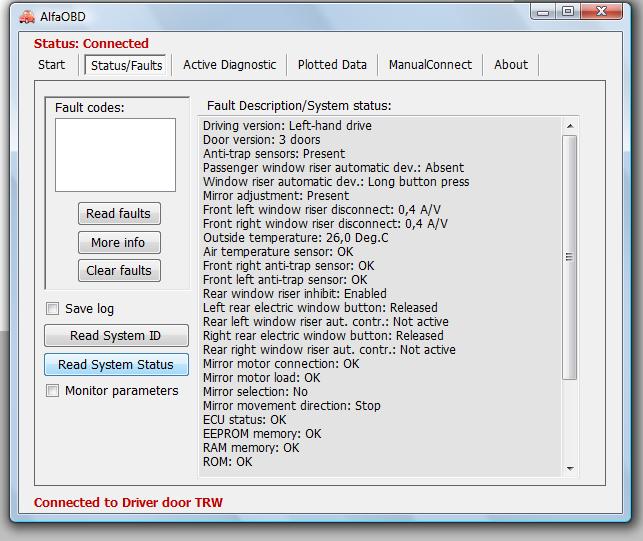Click the AlfaOBD car icon in title bar
The width and height of the screenshot is (643, 541).
pyautogui.click(x=27, y=17)
